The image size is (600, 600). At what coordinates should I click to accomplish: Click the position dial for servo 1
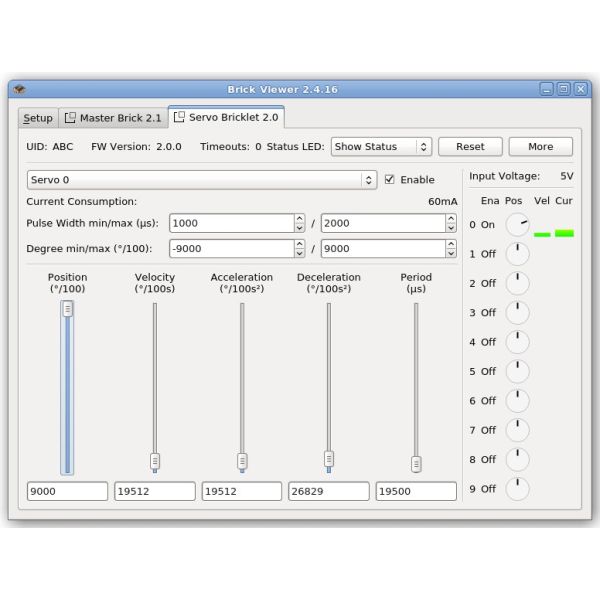point(517,254)
